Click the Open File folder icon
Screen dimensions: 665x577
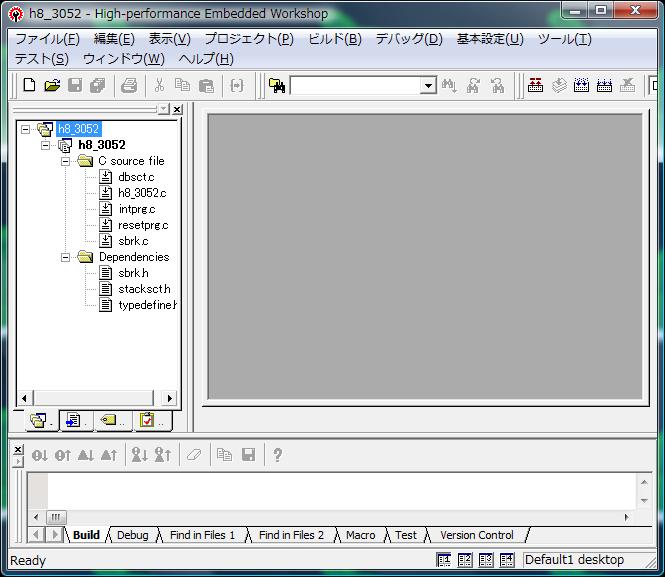pyautogui.click(x=52, y=86)
